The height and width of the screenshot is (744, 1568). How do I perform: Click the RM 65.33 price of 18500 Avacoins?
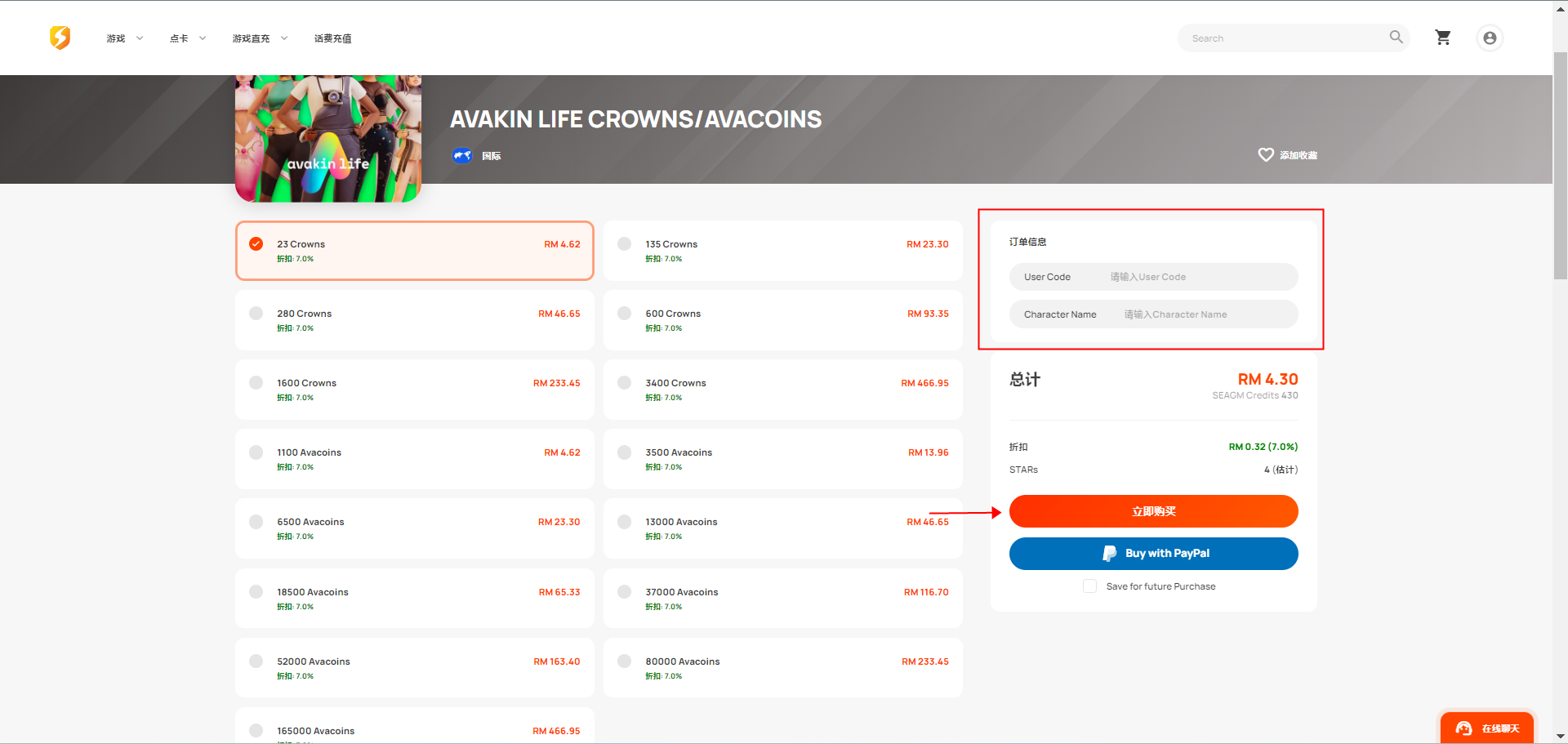[x=559, y=592]
